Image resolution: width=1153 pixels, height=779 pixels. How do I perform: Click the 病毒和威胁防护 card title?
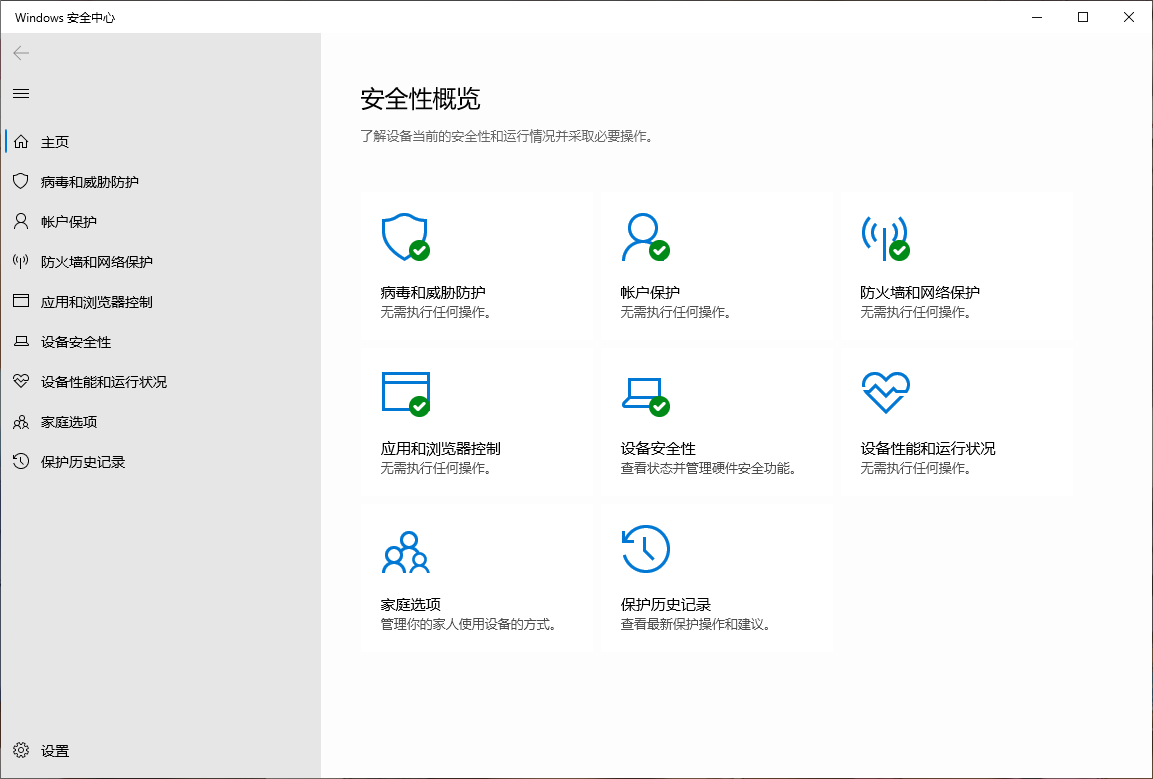[433, 292]
